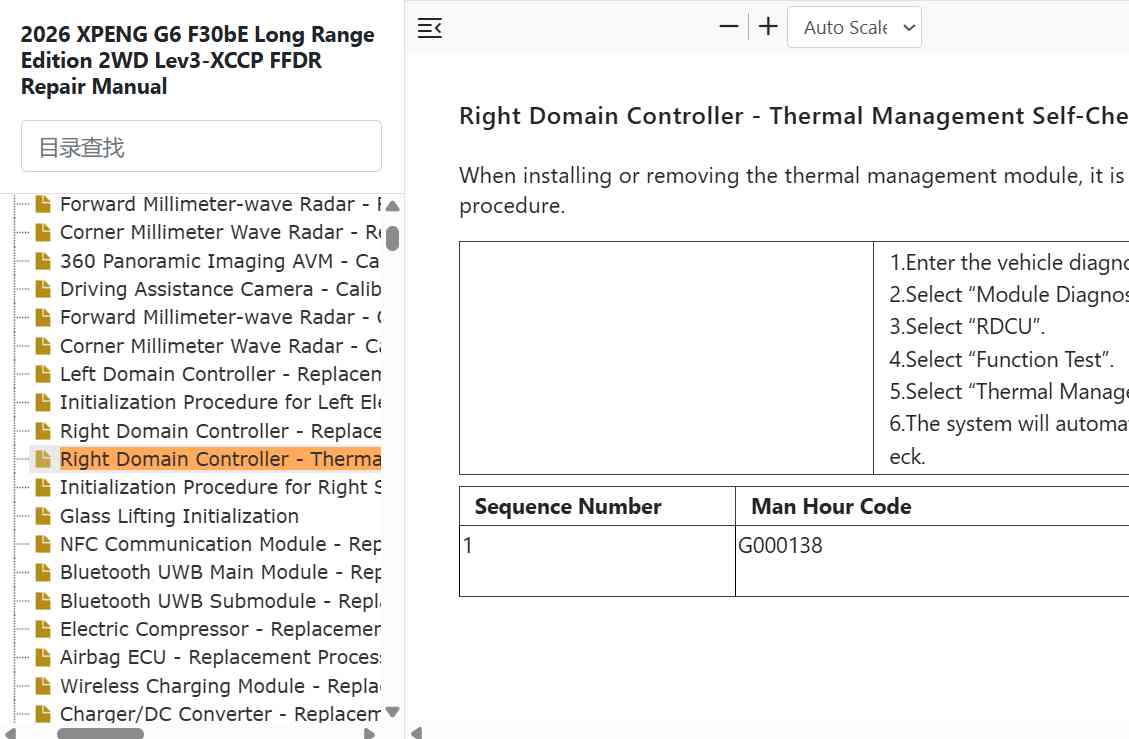Open the Forward Millimeter-wave Radar entry above Corner Radar - C
The width and height of the screenshot is (1129, 739).
click(x=220, y=318)
